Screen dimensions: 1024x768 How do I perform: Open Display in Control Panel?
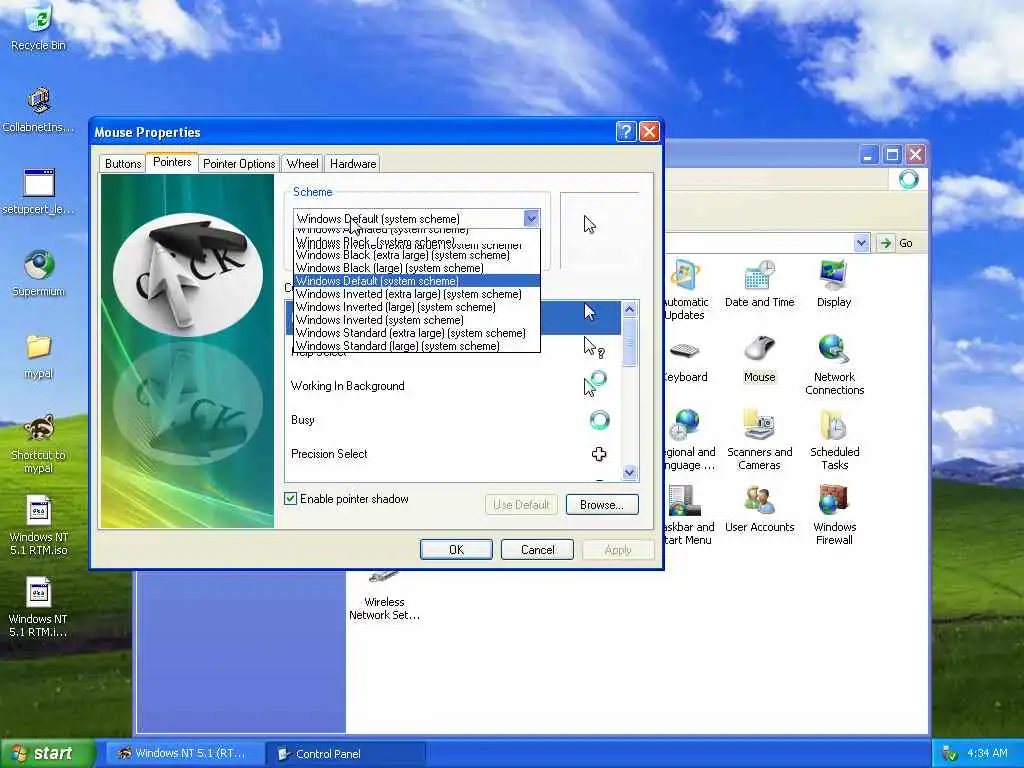834,283
